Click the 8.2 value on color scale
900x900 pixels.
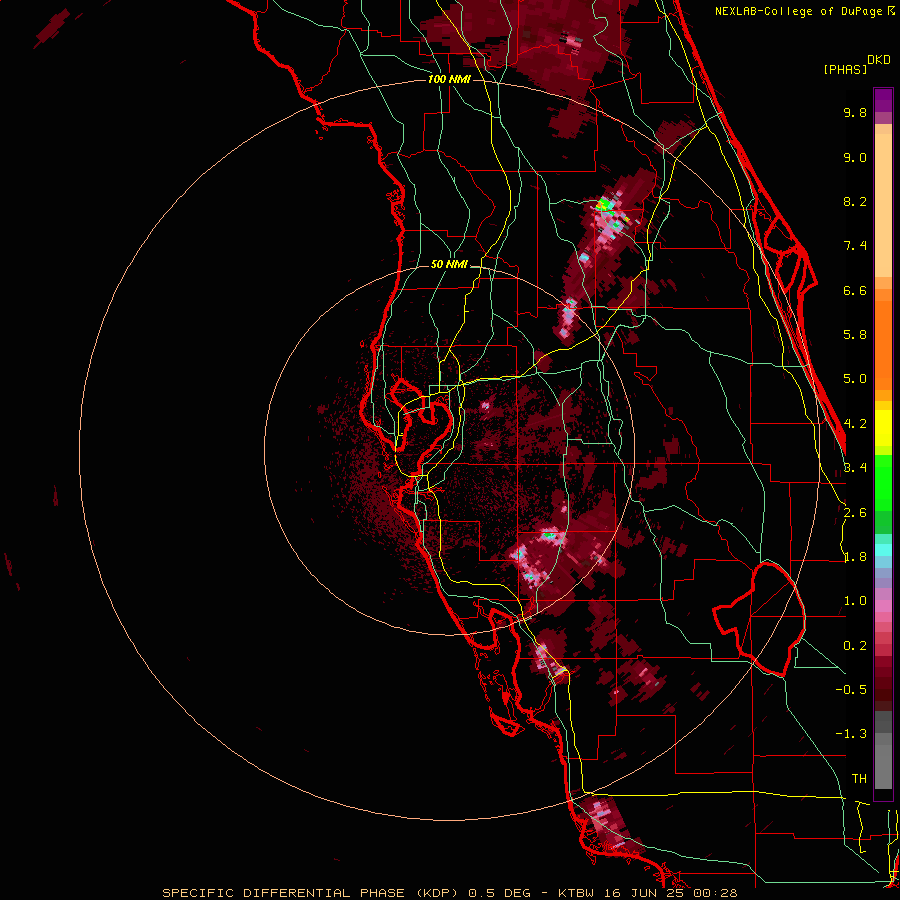pos(855,201)
